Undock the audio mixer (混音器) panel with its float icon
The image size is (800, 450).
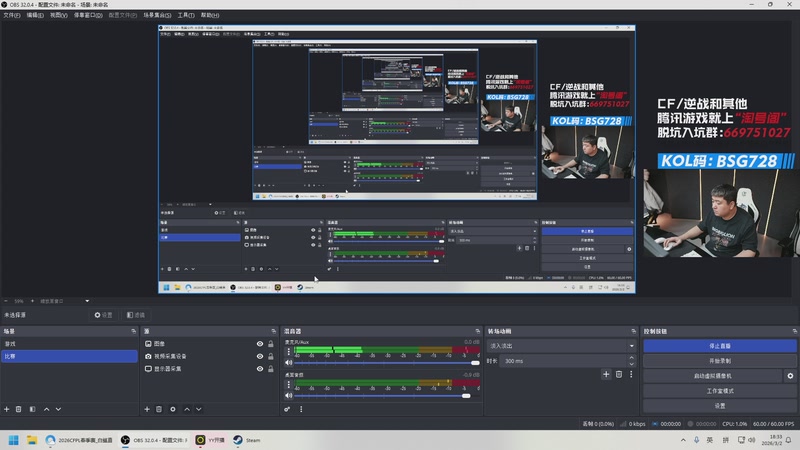click(478, 331)
